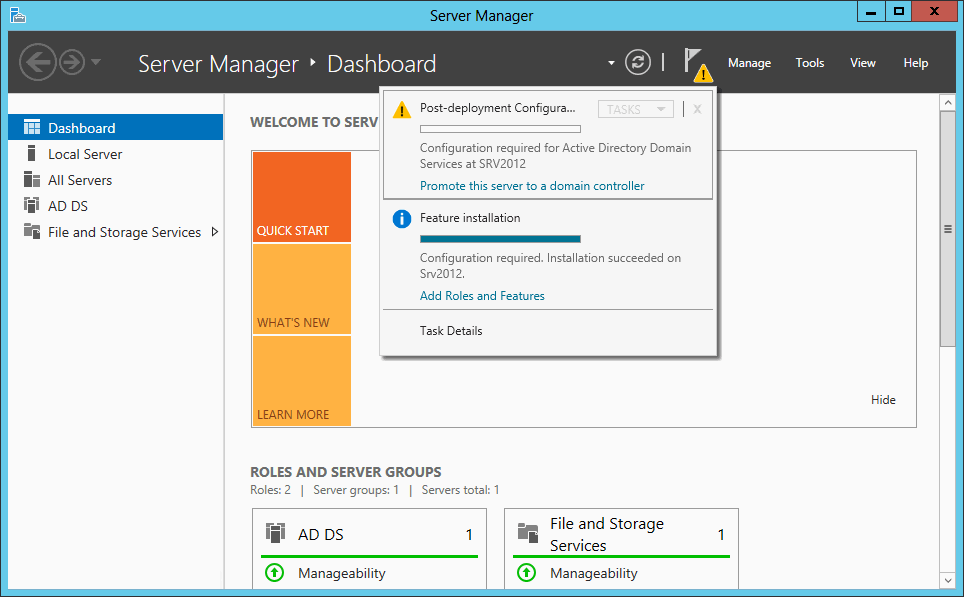Click File and Storage Services green status icon
The image size is (964, 597).
[526, 572]
